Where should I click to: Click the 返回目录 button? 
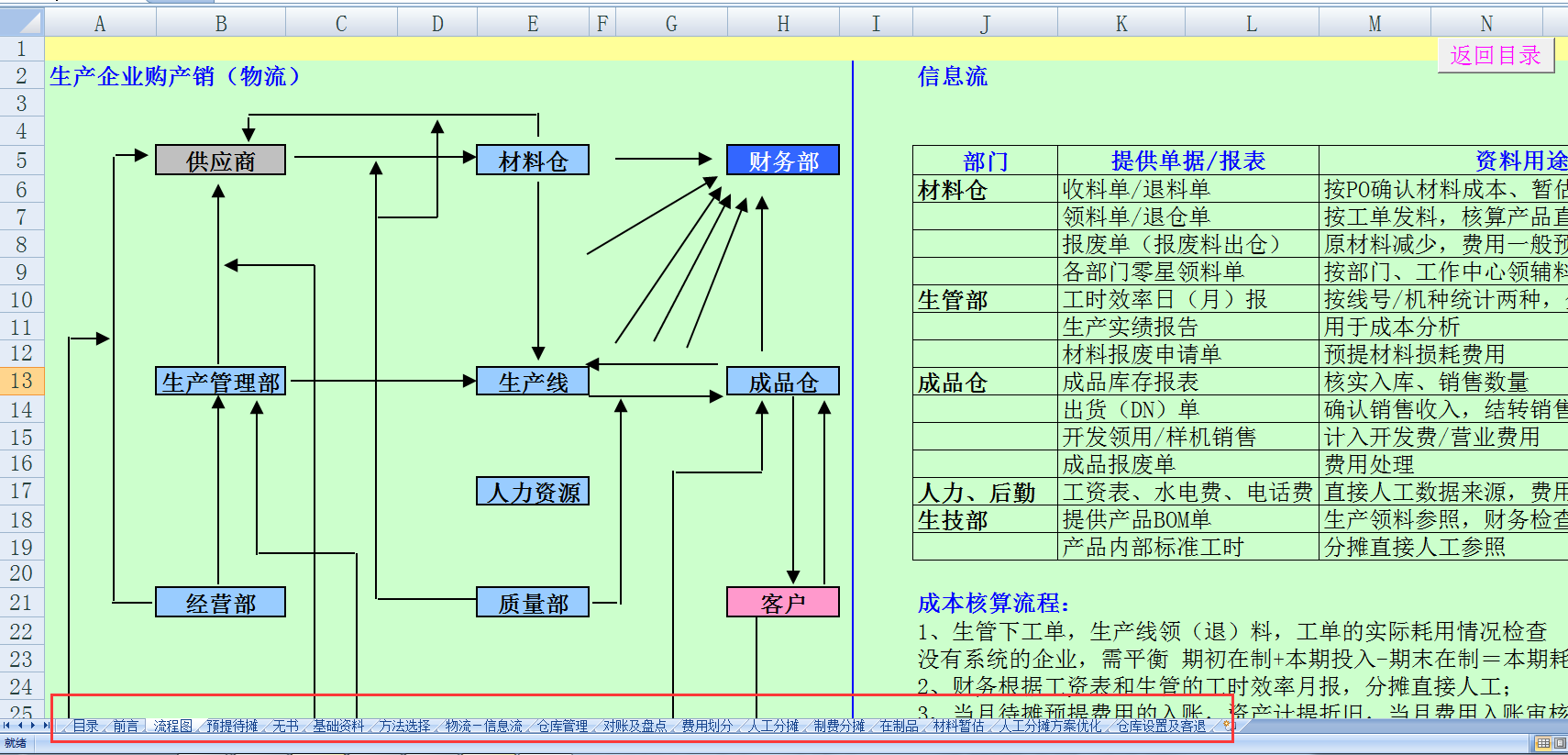[1496, 55]
